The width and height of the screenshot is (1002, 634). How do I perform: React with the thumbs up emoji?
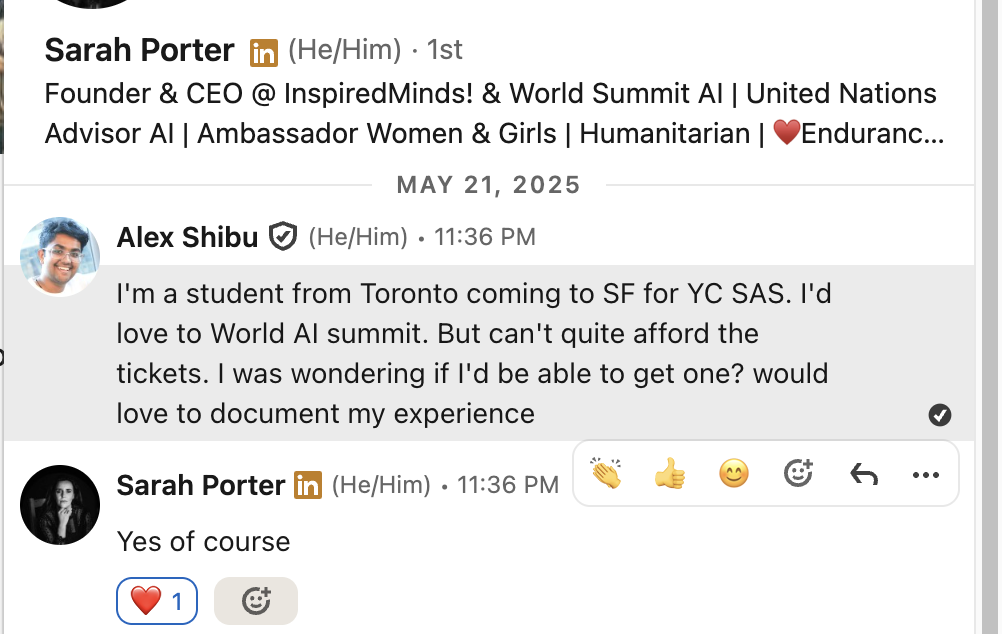tap(670, 473)
